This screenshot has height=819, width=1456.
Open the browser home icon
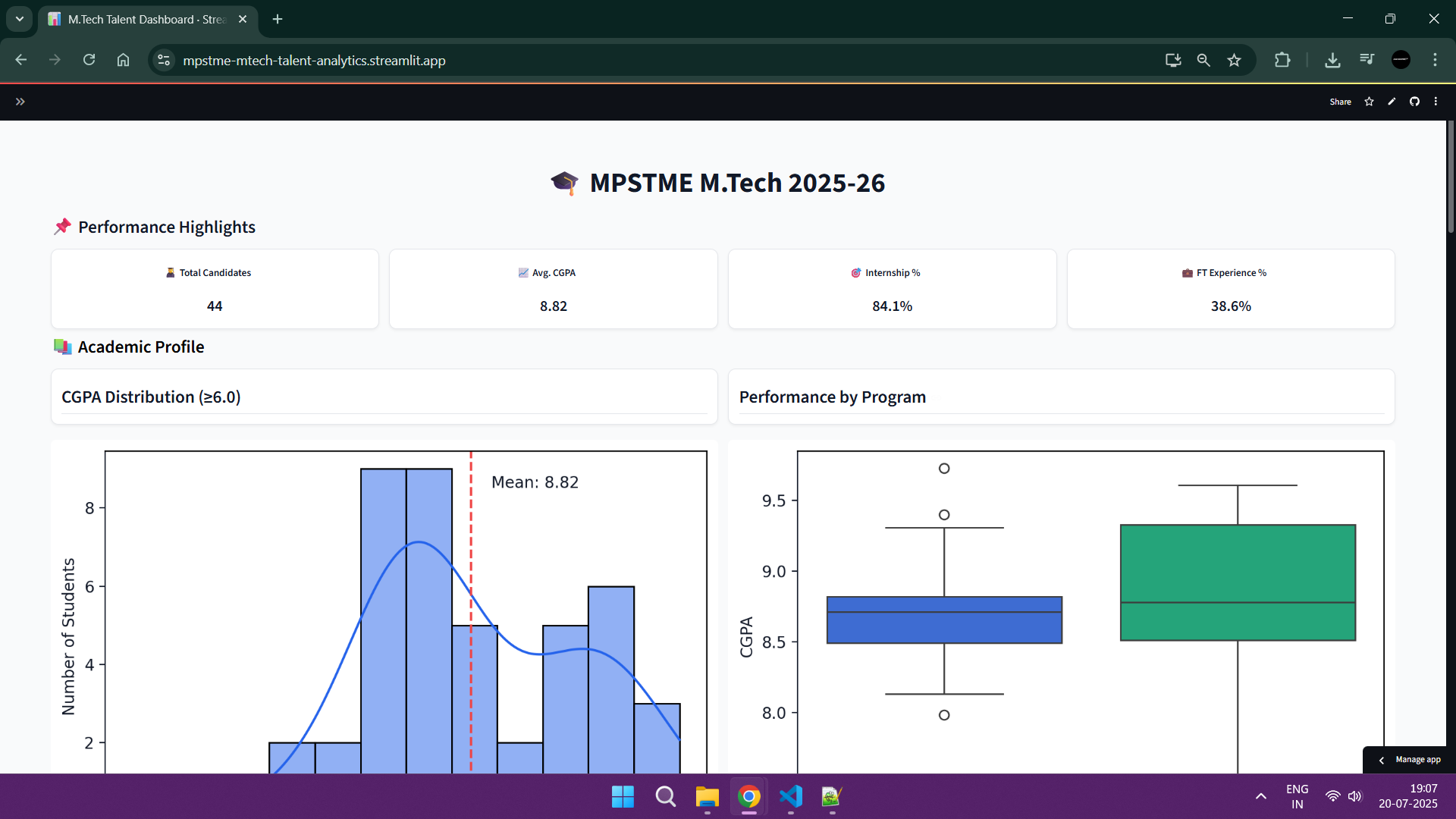pos(123,59)
